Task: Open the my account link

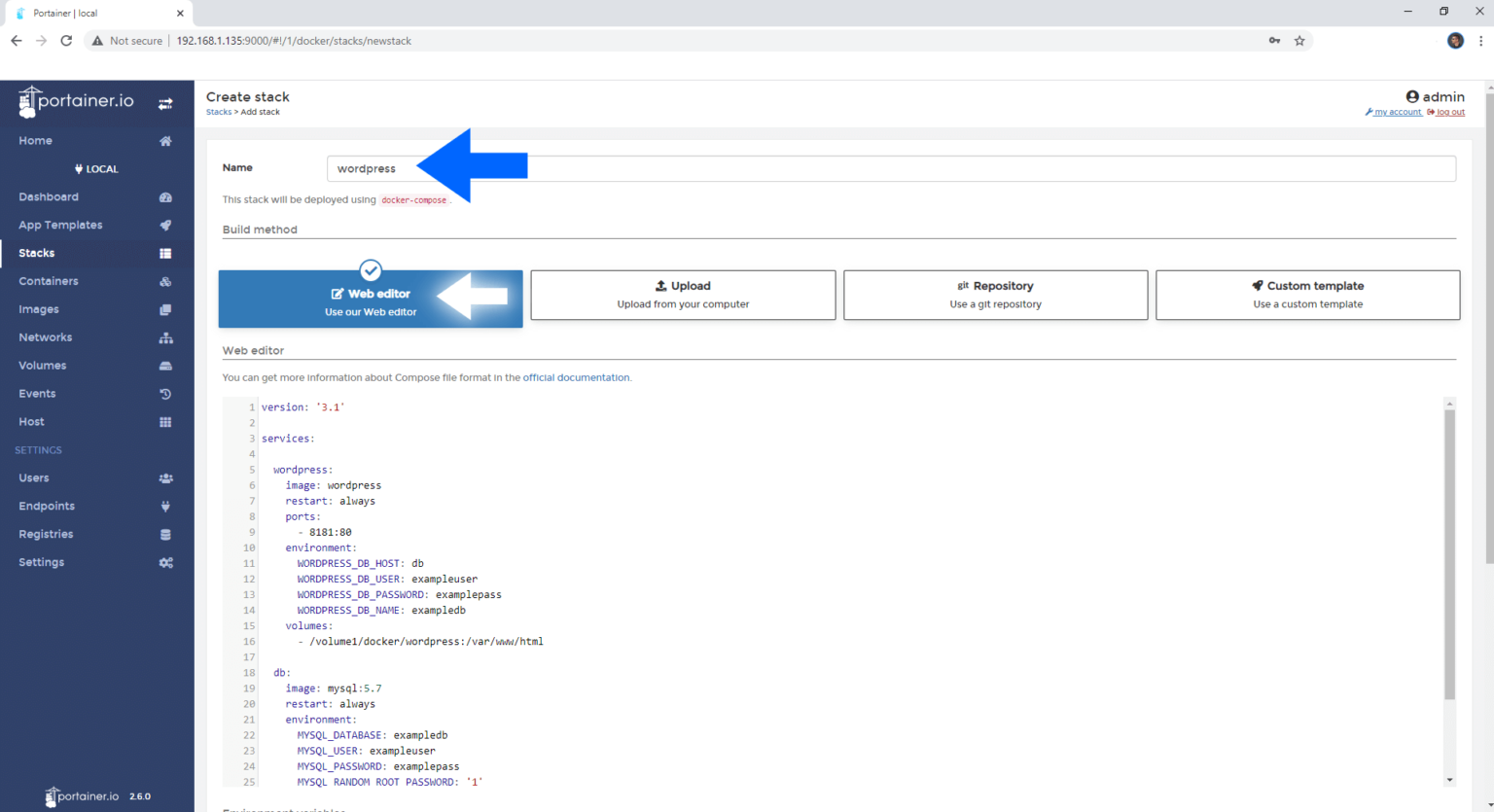Action: (x=1397, y=113)
